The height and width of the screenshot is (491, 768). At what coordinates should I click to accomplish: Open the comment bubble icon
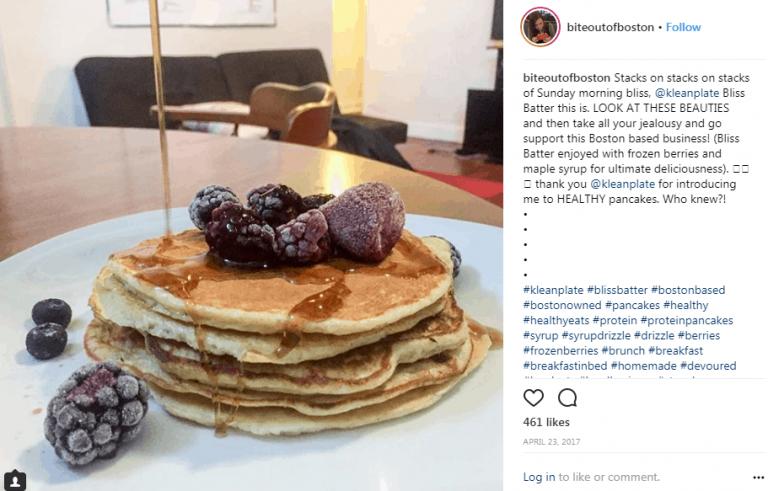[567, 398]
